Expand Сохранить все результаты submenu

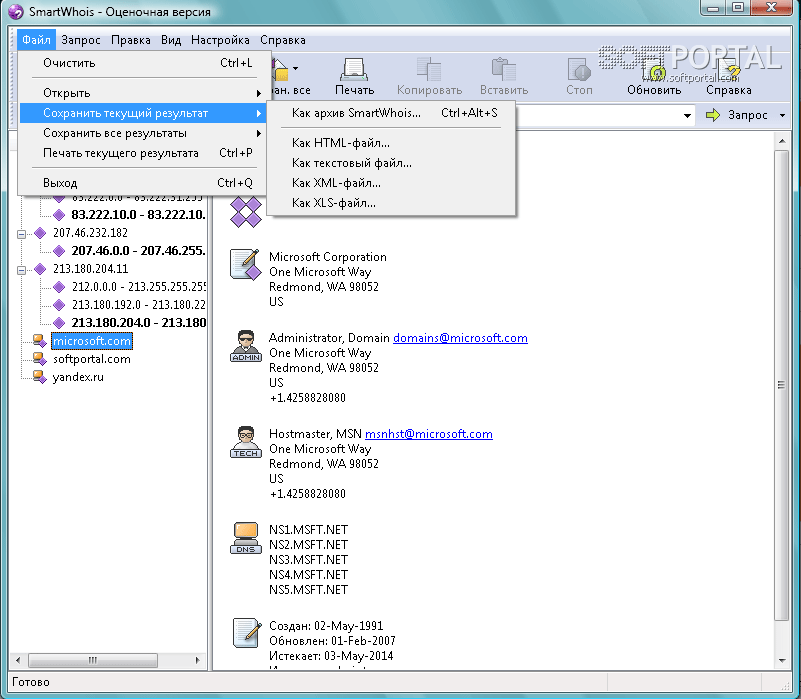[142, 133]
